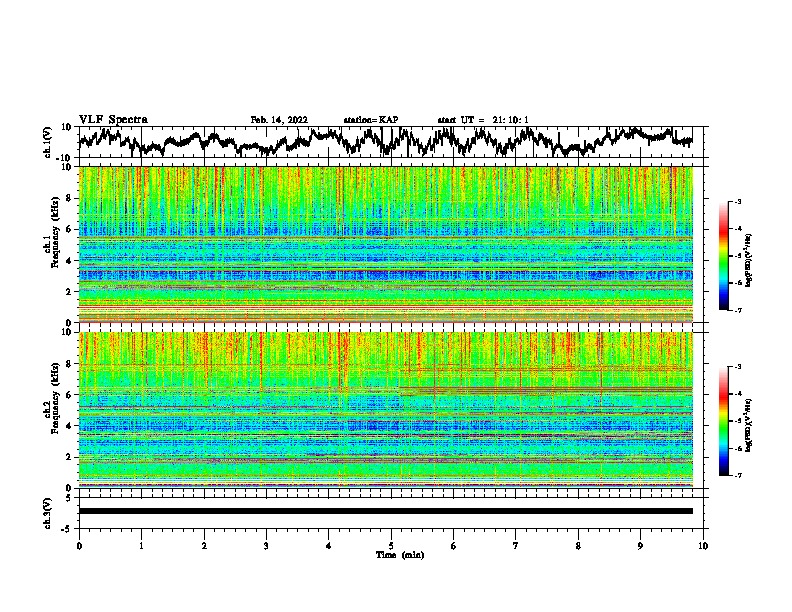This screenshot has height=612, width=792.
Task: Click time axis tick label "7"
Action: [516, 546]
